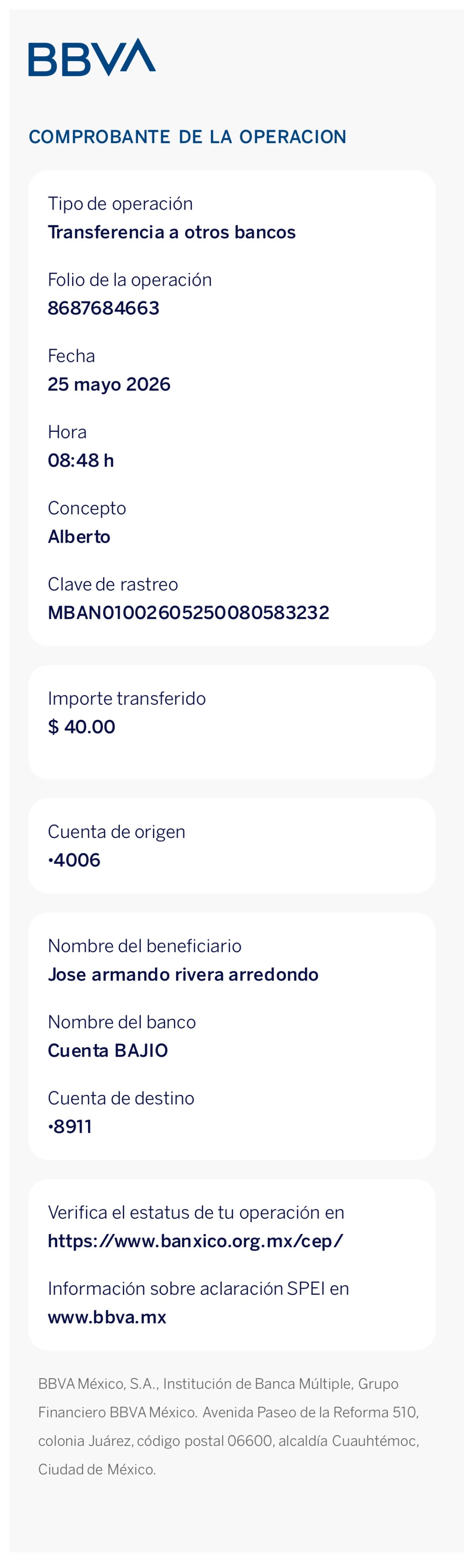Screen dimensions: 464x1568
Task: Select the concept value Alberto
Action: 79,536
